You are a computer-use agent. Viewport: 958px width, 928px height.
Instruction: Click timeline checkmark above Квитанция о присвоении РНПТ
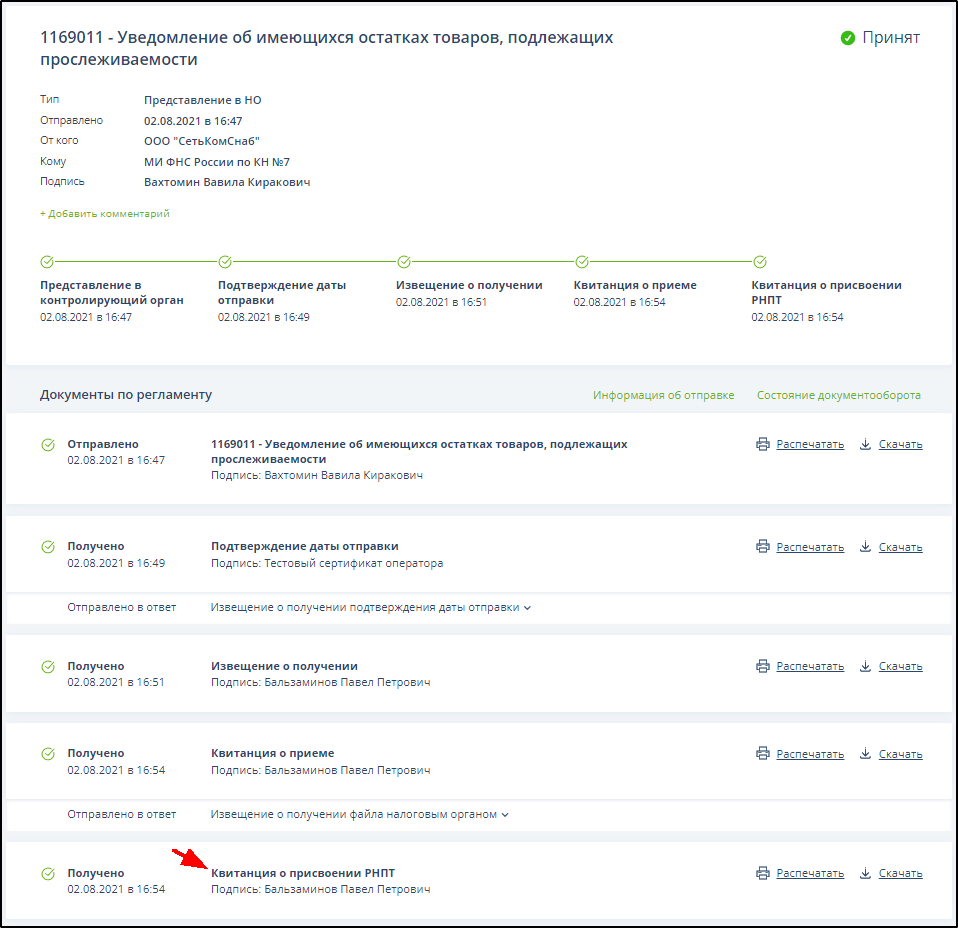click(x=759, y=262)
